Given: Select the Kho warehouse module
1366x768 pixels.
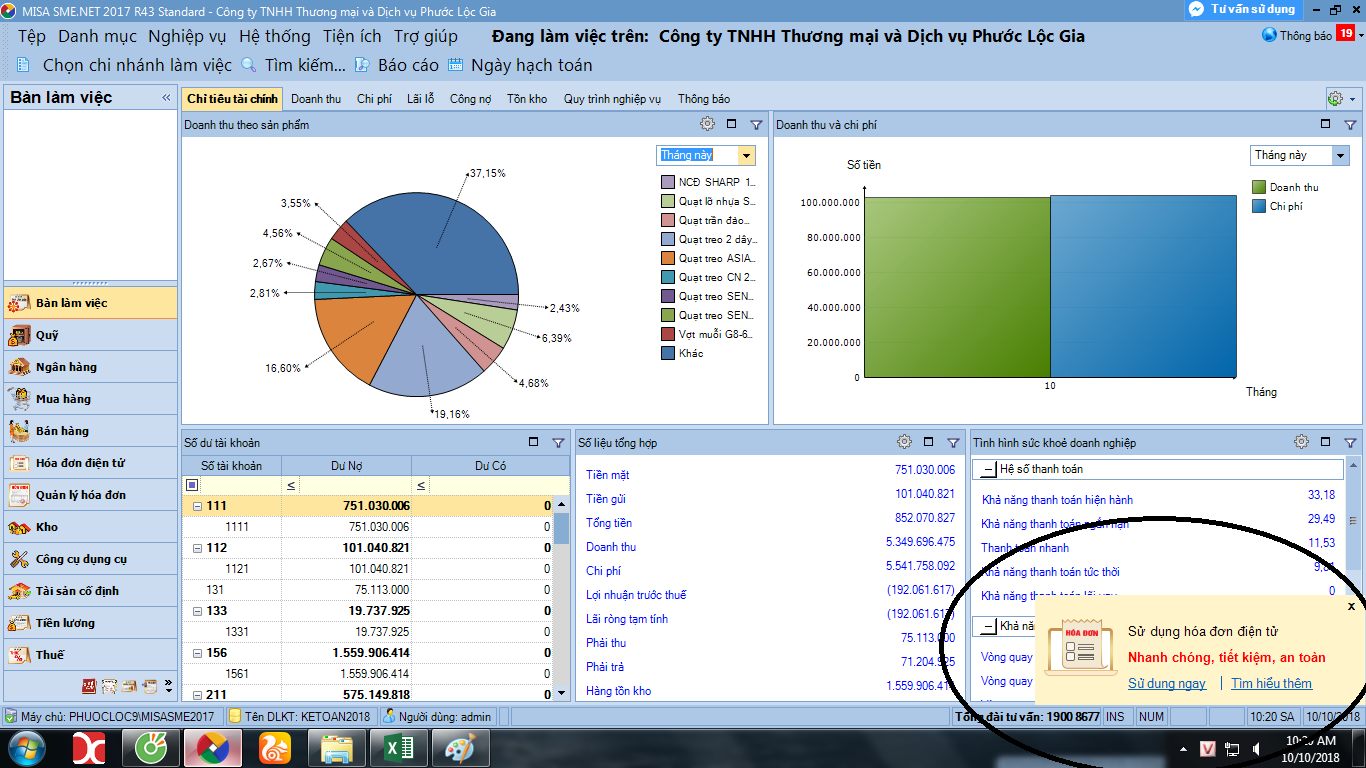Looking at the screenshot, I should coord(90,527).
